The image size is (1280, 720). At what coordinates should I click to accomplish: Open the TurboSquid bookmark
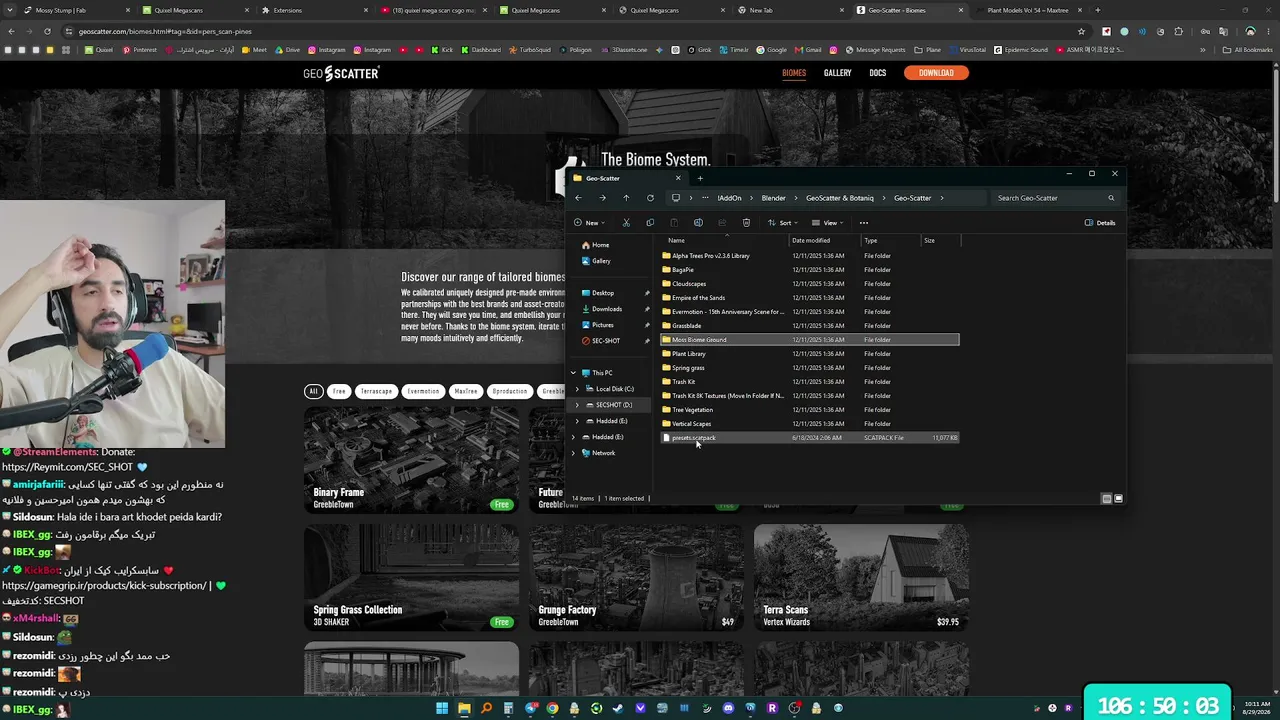coord(530,50)
